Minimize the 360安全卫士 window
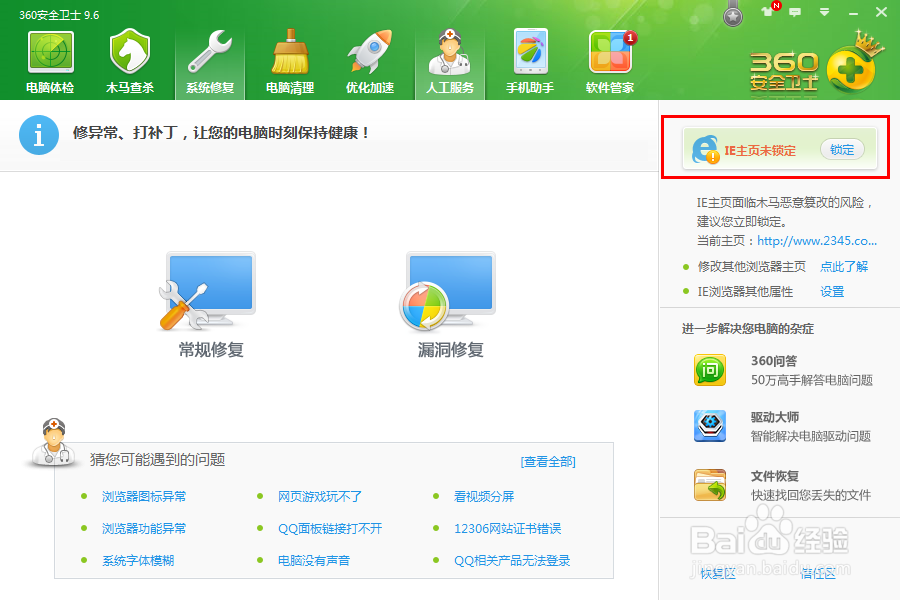The height and width of the screenshot is (600, 900). 854,12
